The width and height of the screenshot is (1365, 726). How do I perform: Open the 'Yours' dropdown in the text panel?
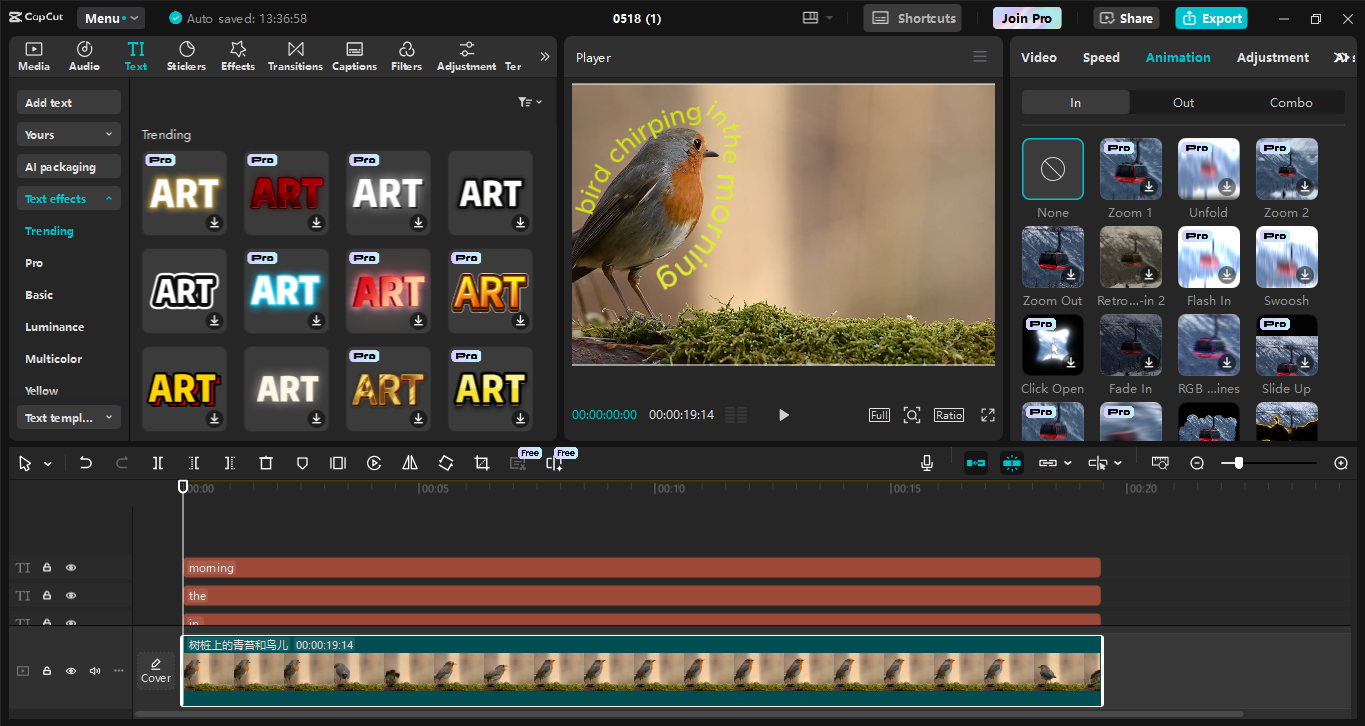click(68, 134)
